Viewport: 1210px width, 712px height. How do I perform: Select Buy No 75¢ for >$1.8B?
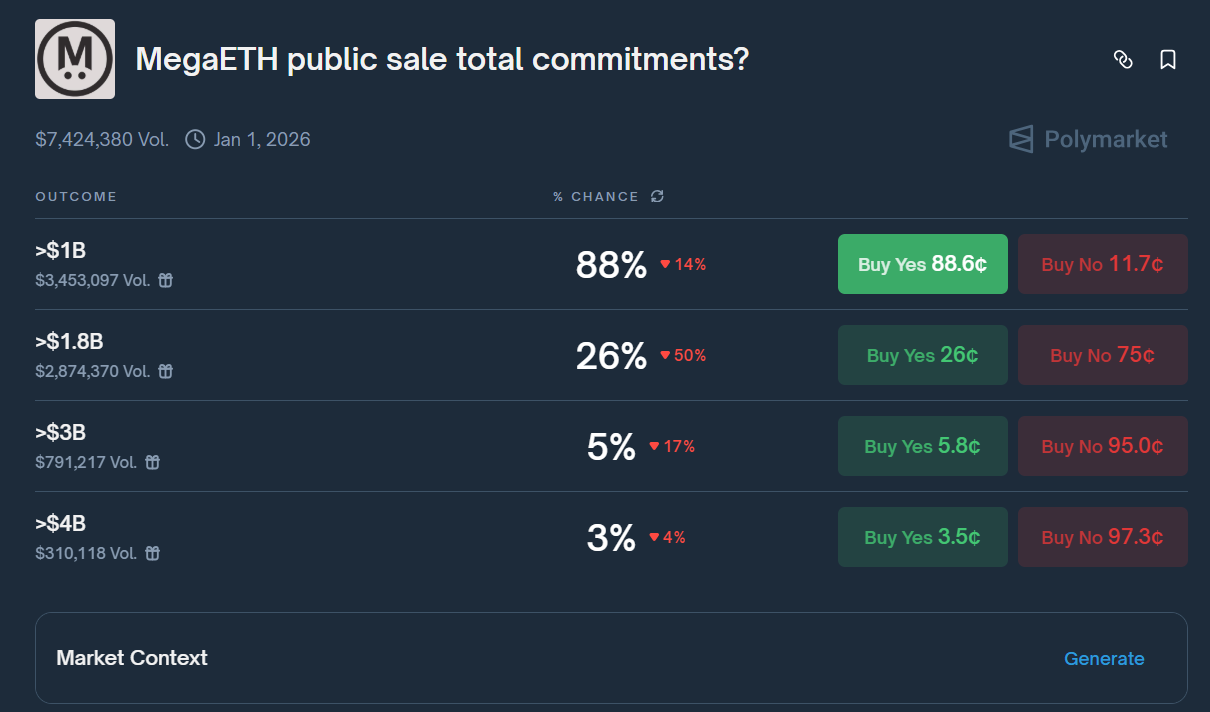coord(1102,355)
